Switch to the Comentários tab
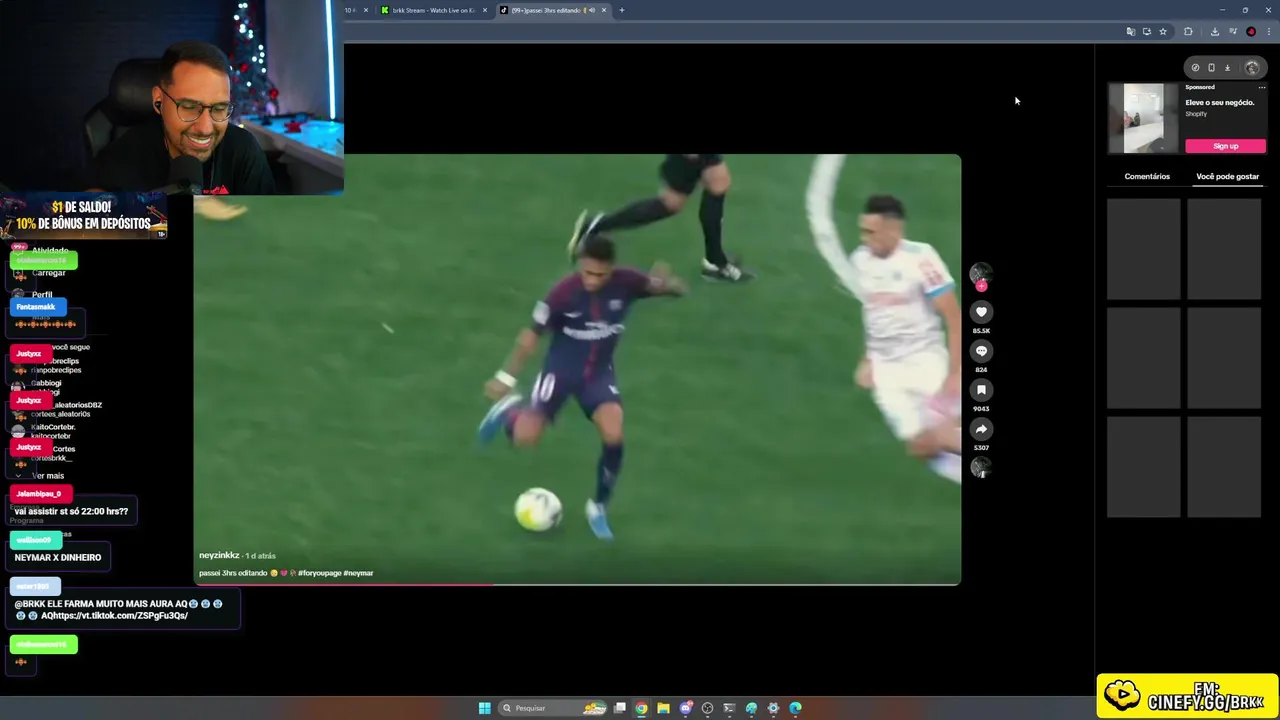The width and height of the screenshot is (1280, 720). [1147, 176]
